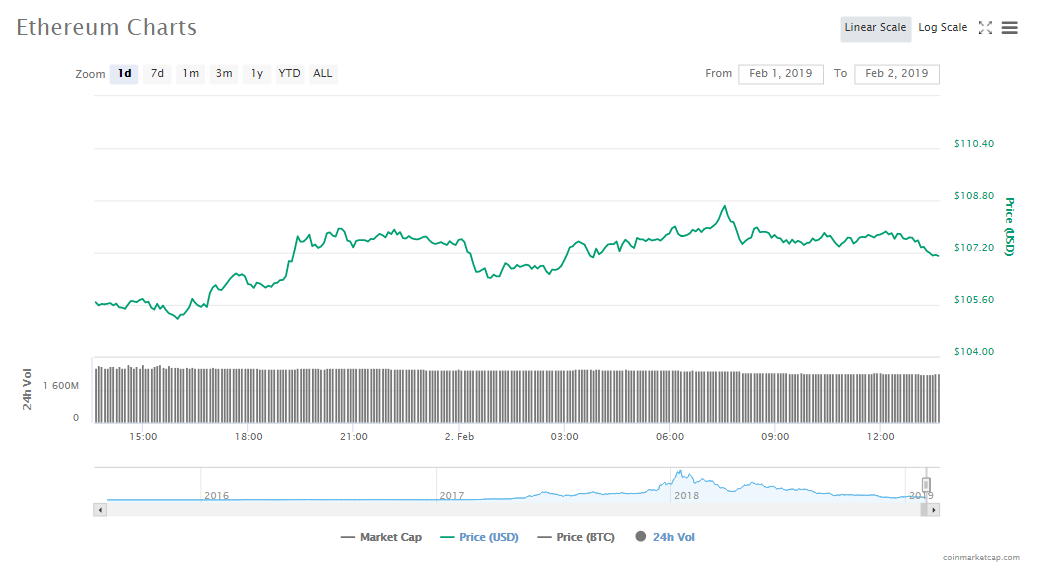Viewport: 1037px width, 575px height.
Task: Show ALL historical data
Action: pos(323,73)
